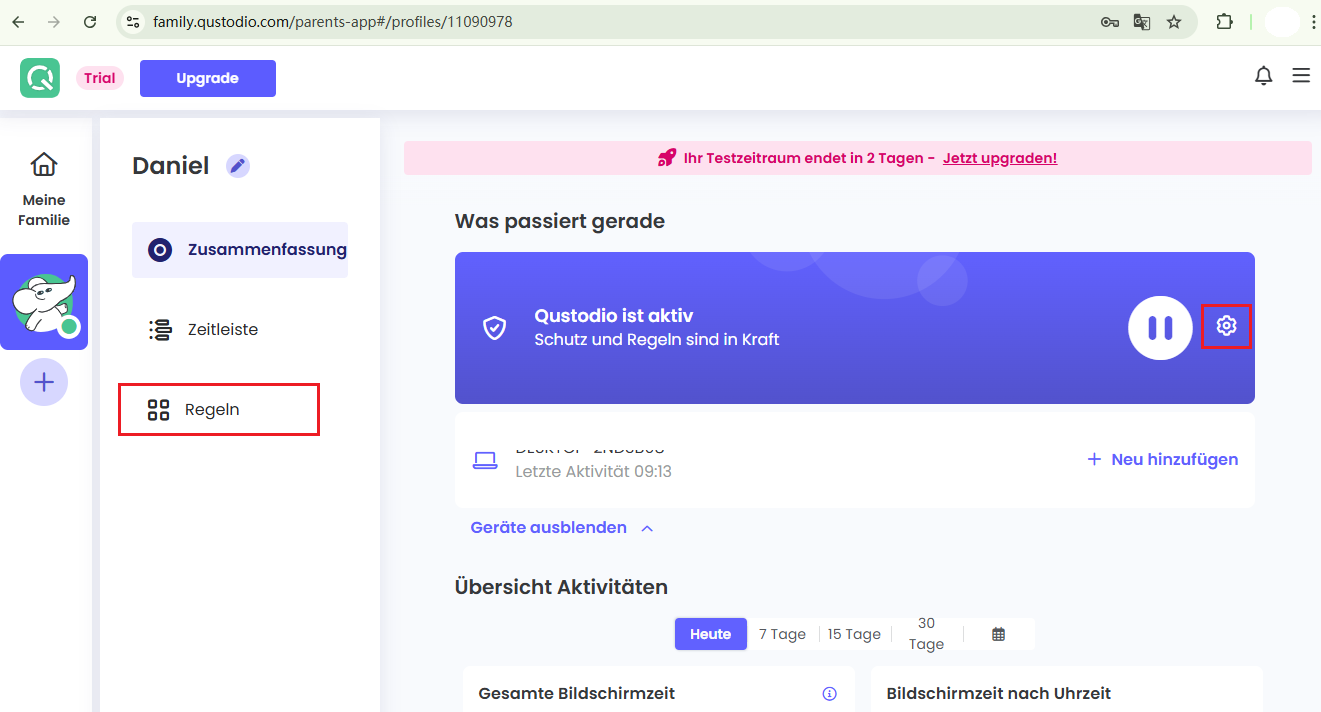Viewport: 1321px width, 712px height.
Task: Click info icon beside Gesamte Bildschirmzeit
Action: (829, 693)
